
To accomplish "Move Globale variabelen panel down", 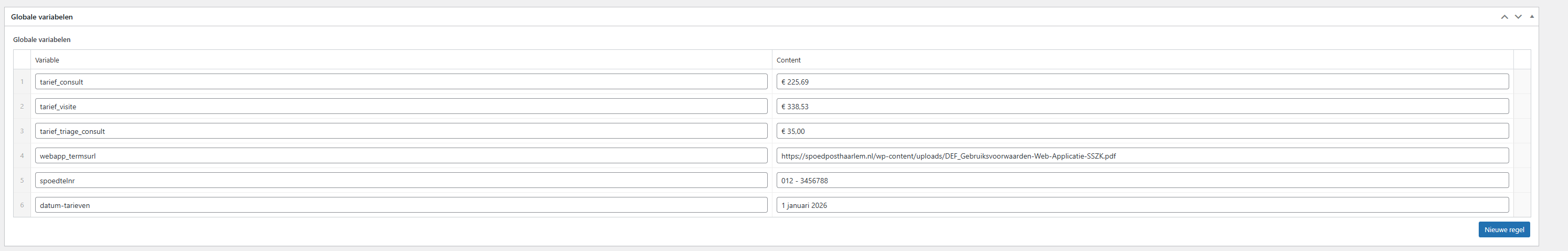I will coord(1518,17).
